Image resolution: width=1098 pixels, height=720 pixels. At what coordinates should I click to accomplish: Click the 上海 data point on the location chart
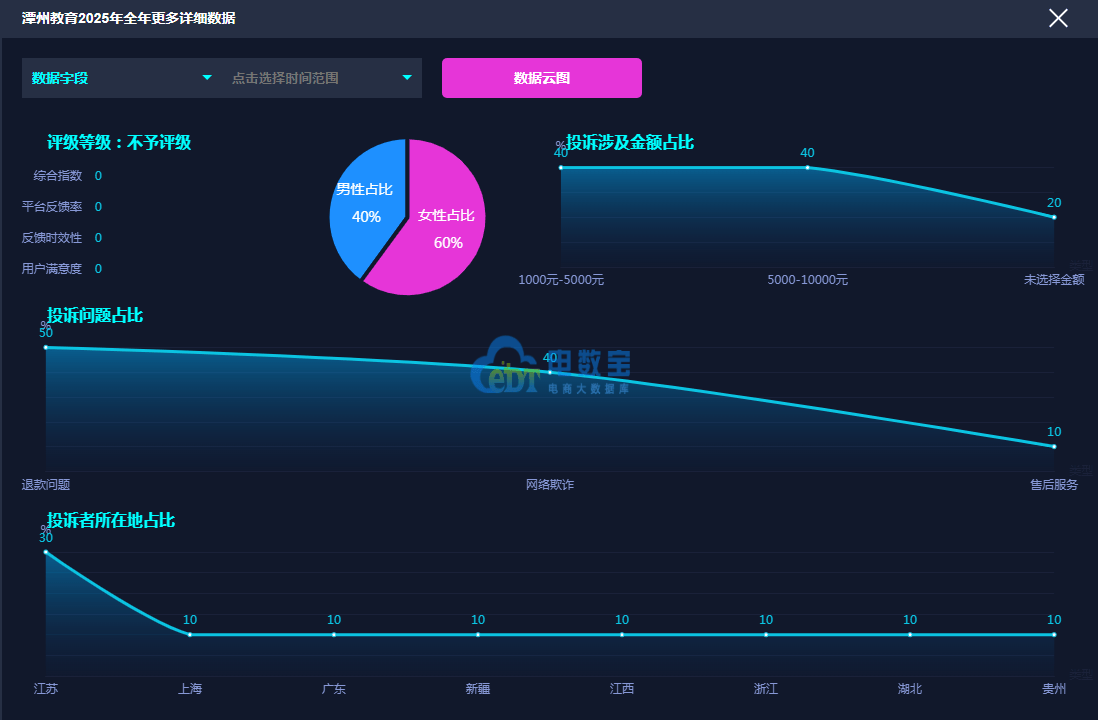(x=190, y=634)
